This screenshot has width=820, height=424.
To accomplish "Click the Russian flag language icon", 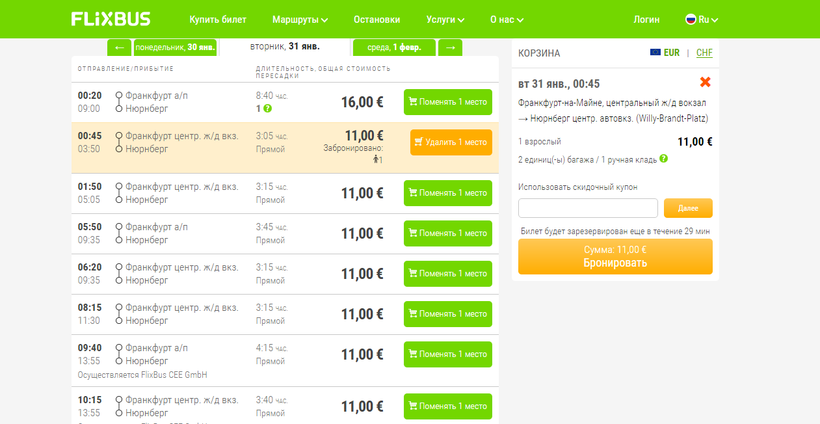I will pos(690,19).
